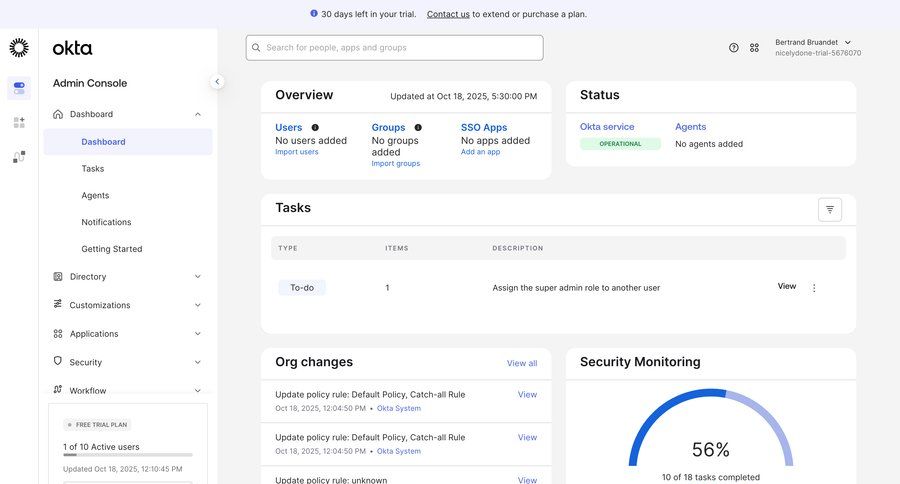Screen dimensions: 900x484
Task: Click '10 of 18 tasks completed' text
Action: coord(711,477)
